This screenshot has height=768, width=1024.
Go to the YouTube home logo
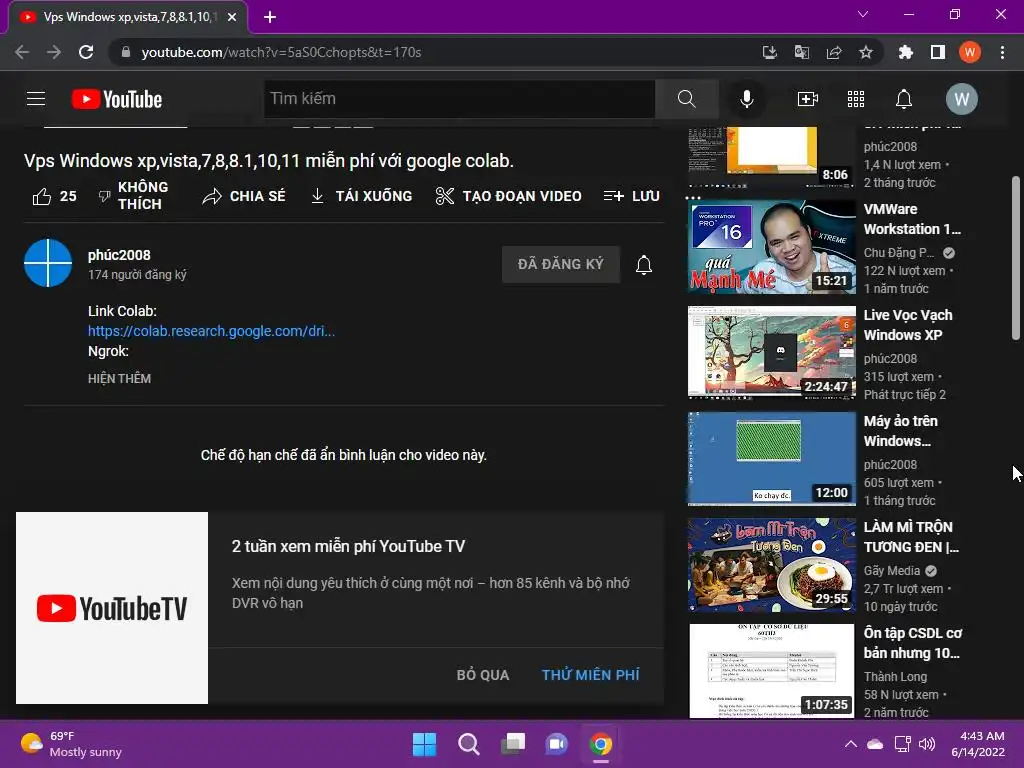pos(117,99)
